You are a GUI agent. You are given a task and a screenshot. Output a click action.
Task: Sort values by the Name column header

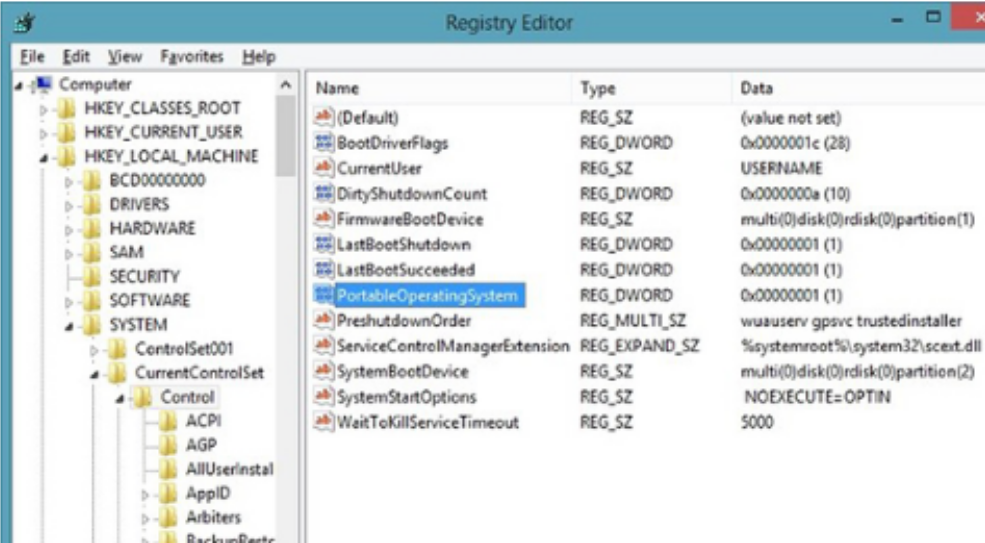[x=337, y=88]
